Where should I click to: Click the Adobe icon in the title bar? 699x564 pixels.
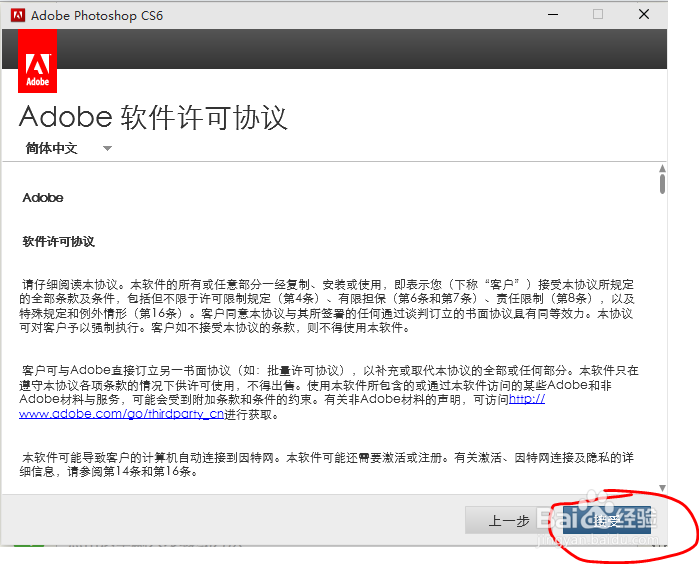tap(18, 16)
